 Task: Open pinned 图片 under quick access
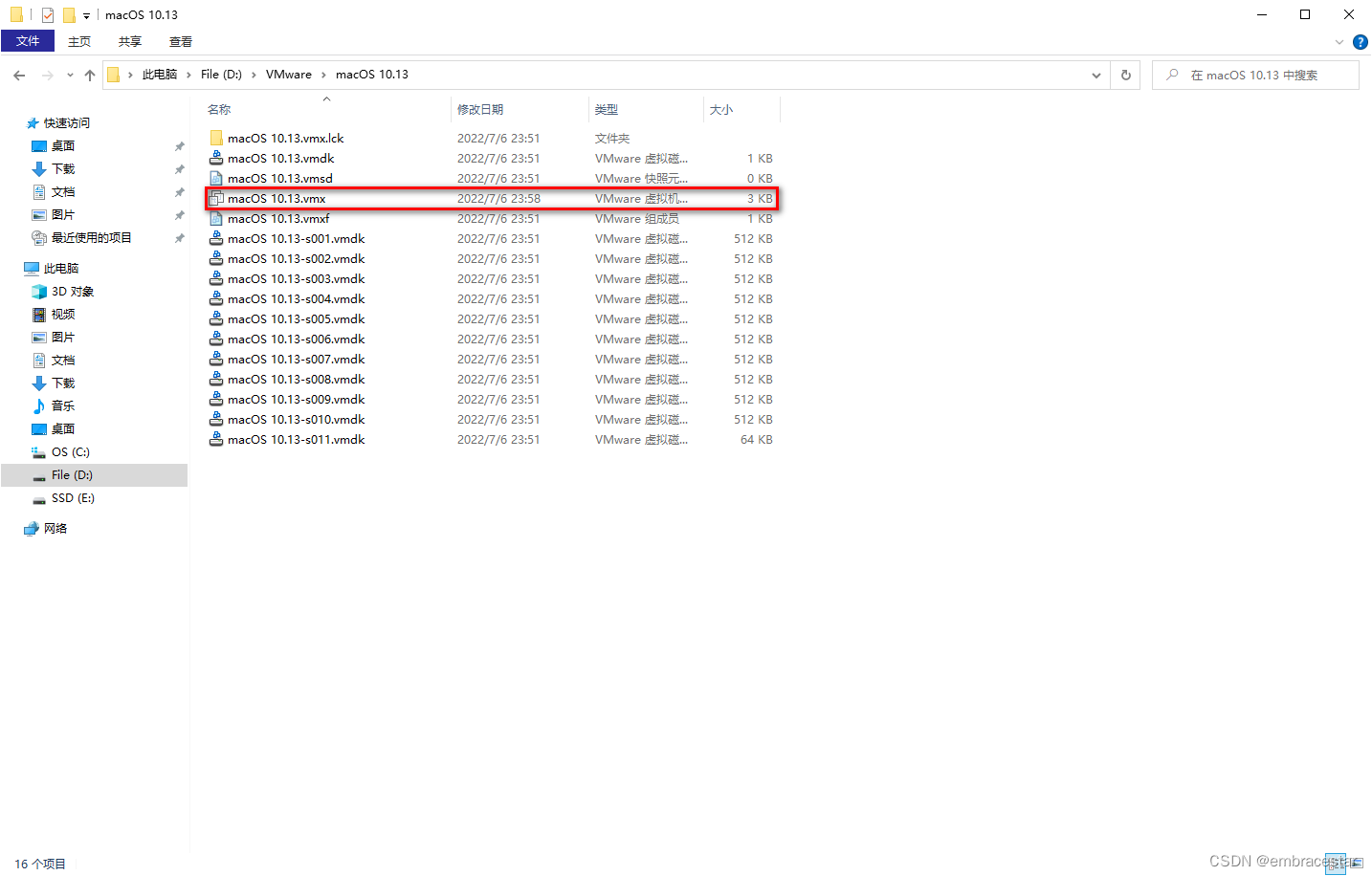tap(63, 215)
